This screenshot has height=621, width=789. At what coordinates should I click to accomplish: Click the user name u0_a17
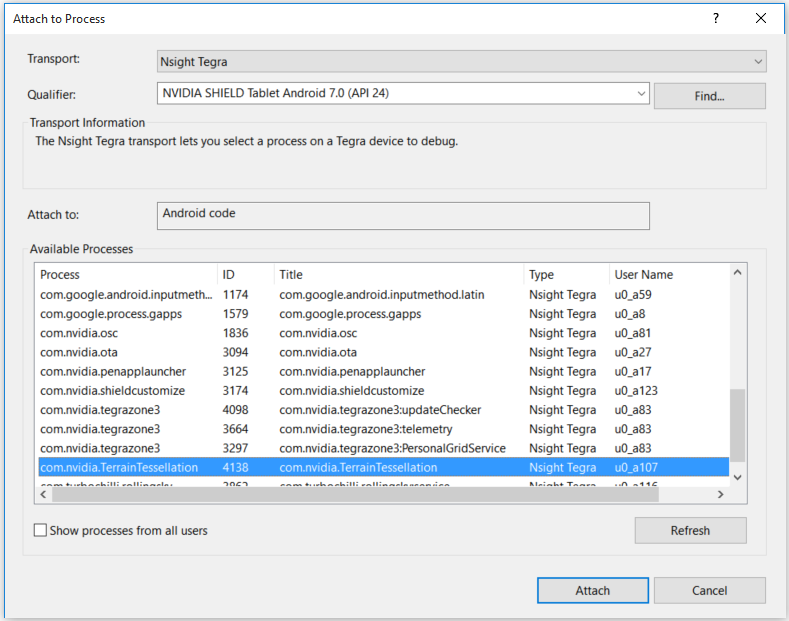[633, 371]
